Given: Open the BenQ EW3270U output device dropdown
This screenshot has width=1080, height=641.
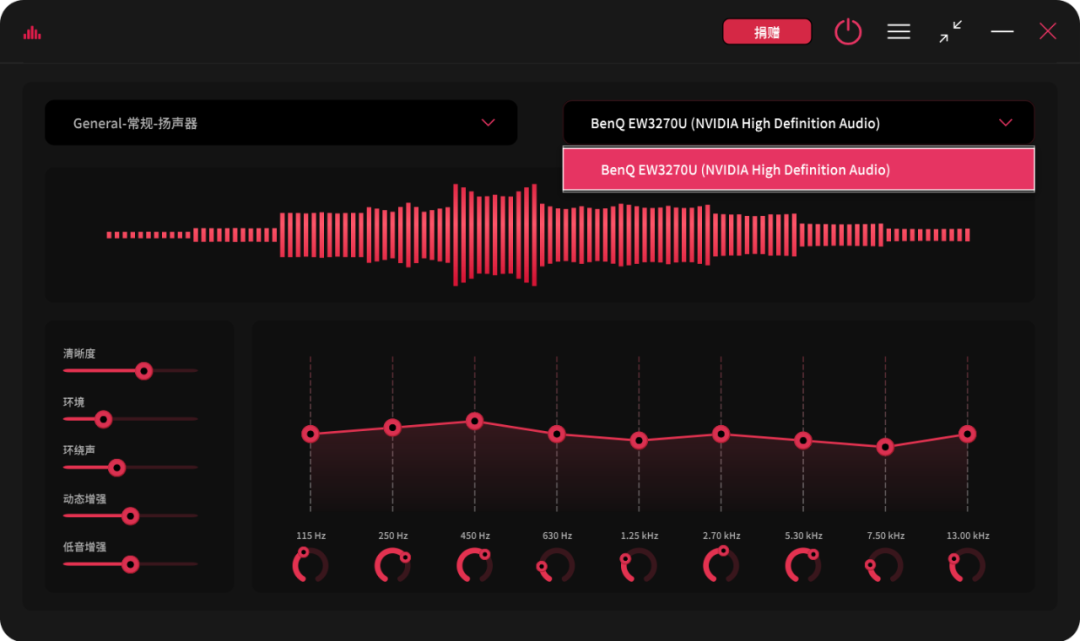Looking at the screenshot, I should tap(798, 123).
